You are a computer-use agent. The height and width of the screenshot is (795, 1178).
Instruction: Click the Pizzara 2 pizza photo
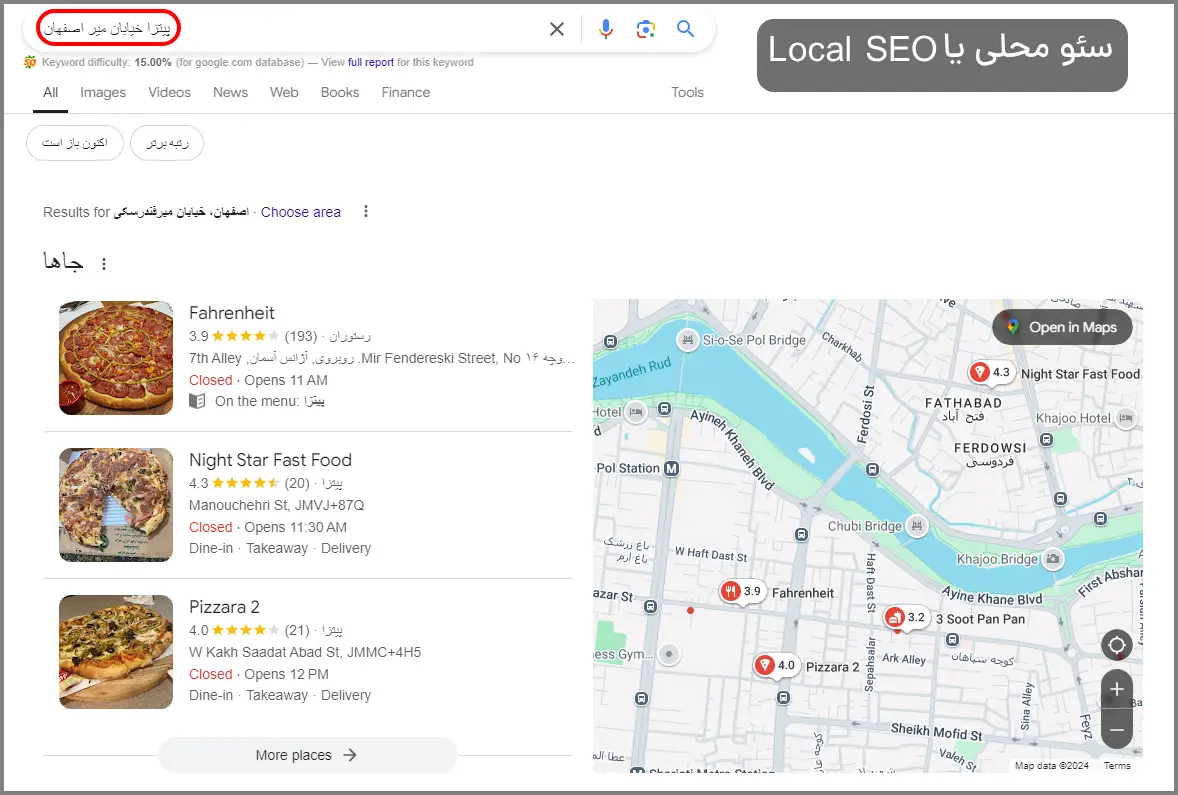(116, 651)
